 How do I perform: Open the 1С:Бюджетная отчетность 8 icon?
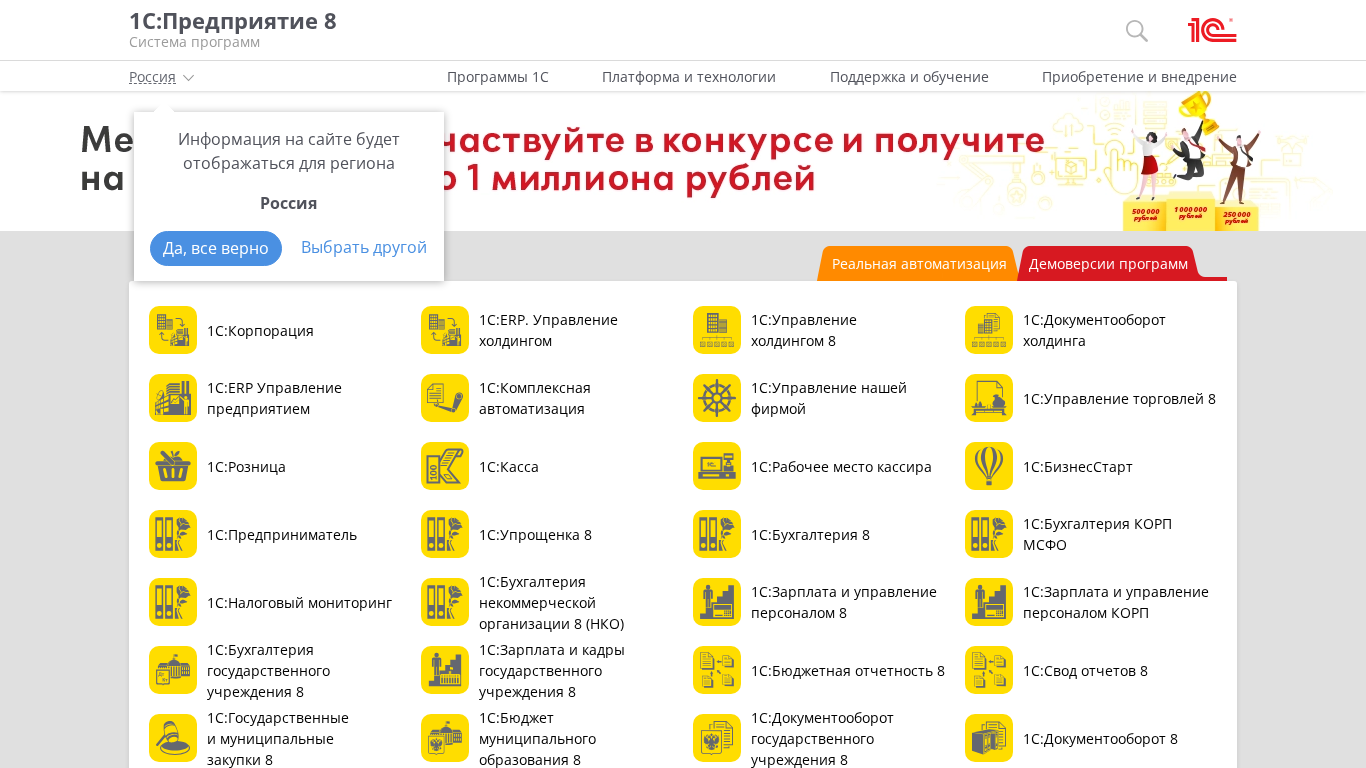(x=717, y=670)
